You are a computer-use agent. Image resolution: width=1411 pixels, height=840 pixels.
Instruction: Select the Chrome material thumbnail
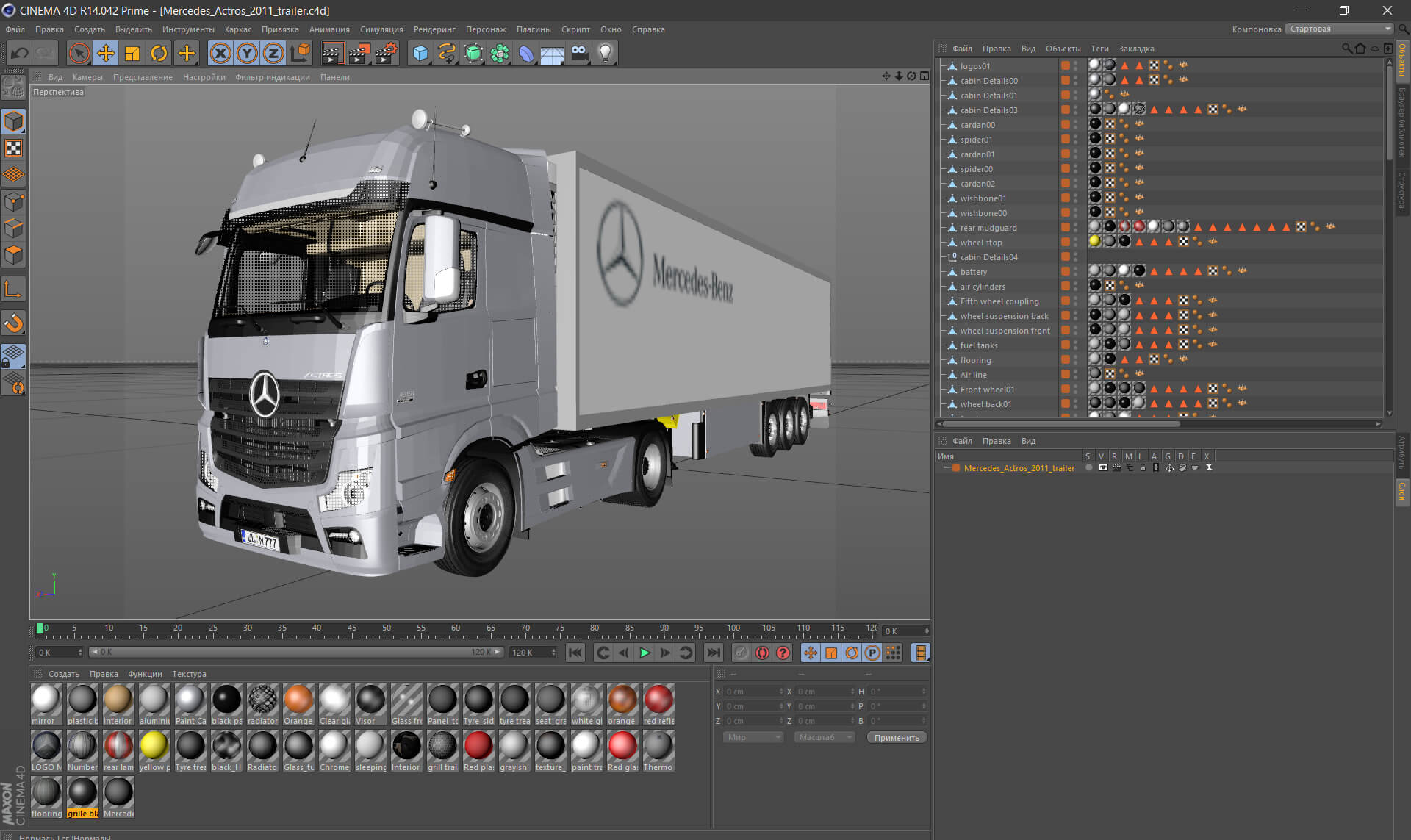click(x=334, y=750)
